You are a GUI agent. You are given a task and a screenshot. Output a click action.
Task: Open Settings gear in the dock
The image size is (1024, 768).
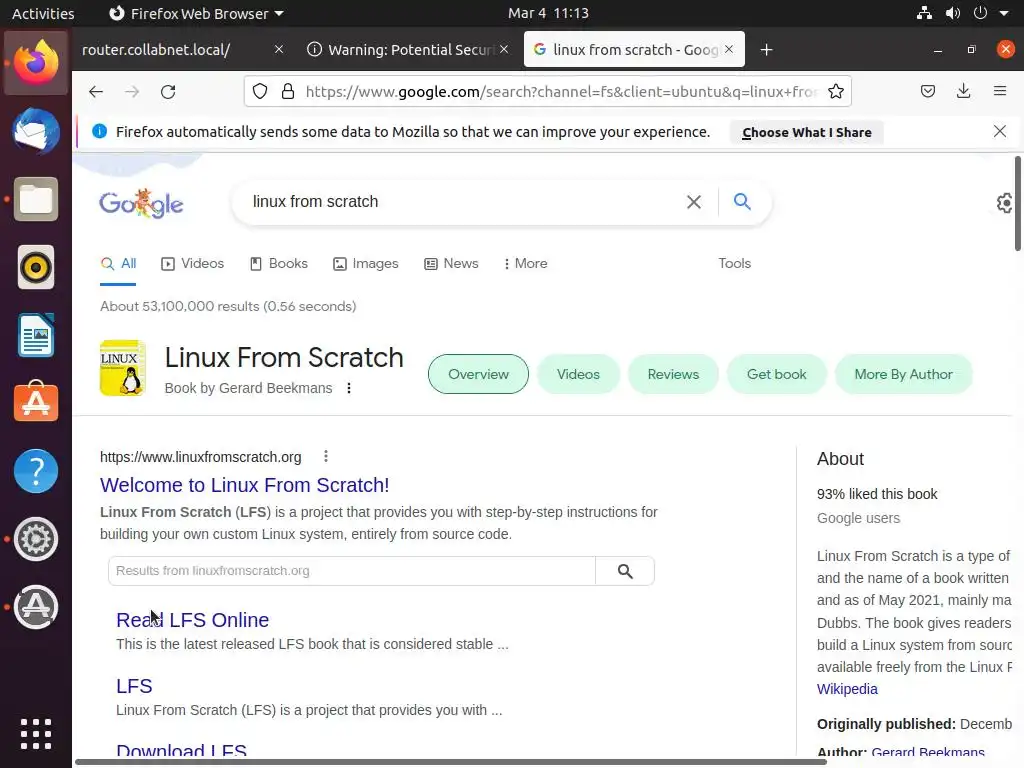coord(36,539)
